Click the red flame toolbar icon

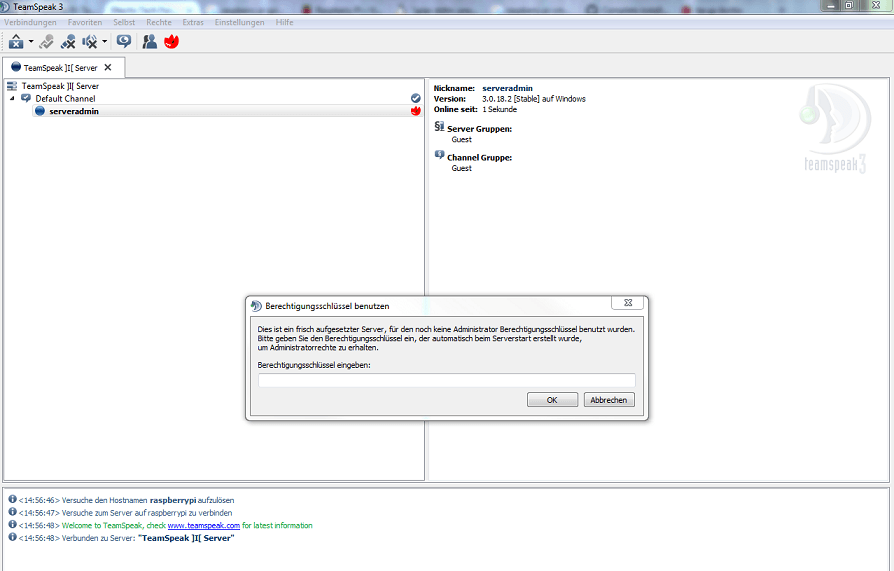(x=172, y=42)
